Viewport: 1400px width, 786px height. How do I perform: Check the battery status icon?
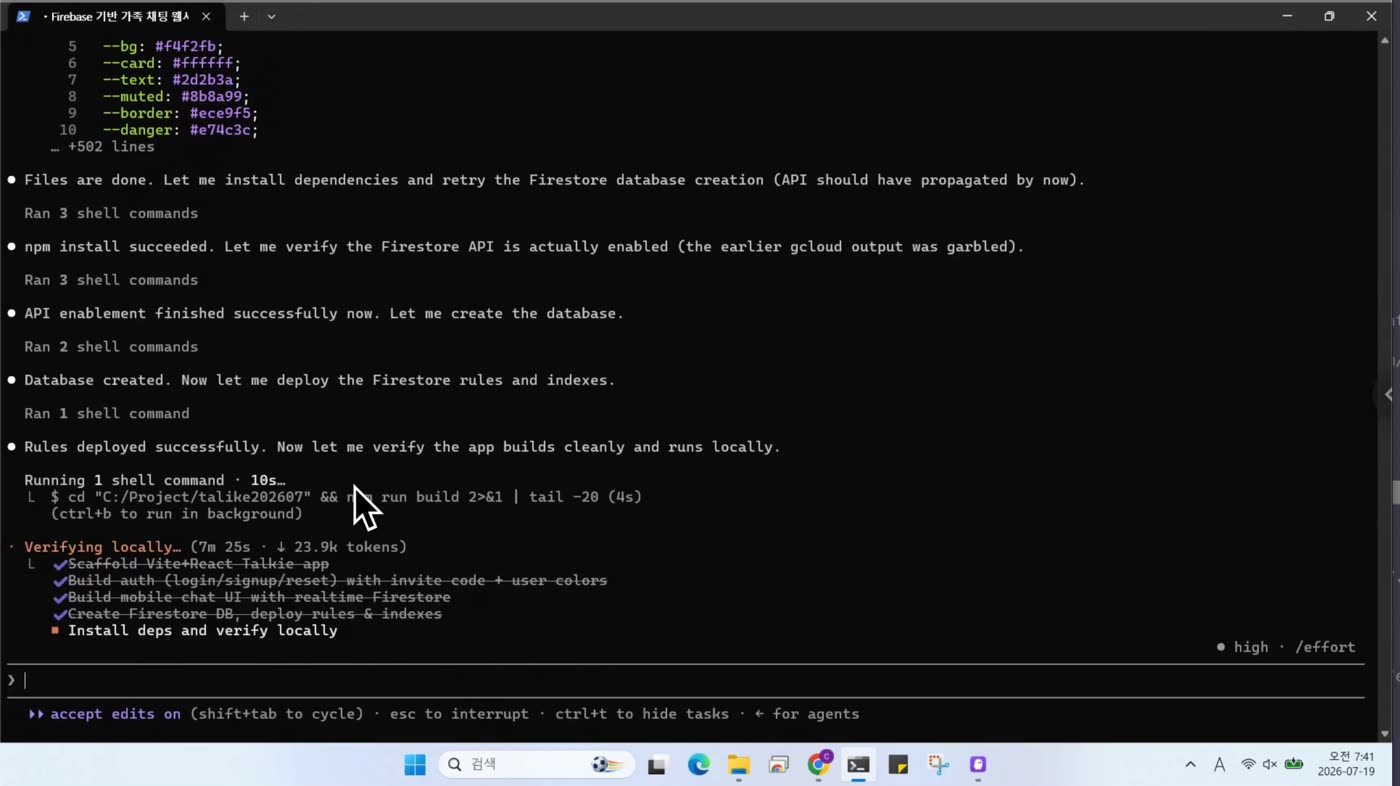click(1294, 765)
